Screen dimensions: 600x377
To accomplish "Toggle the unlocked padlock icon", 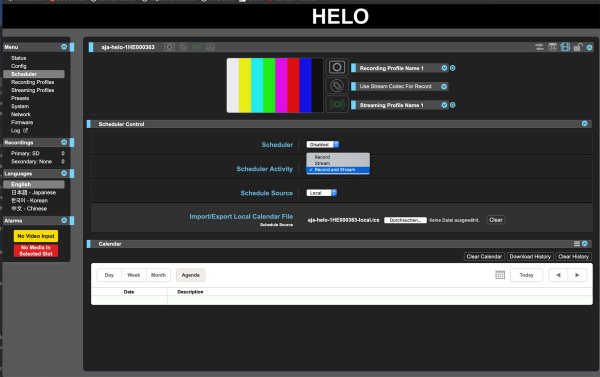I will pos(578,47).
